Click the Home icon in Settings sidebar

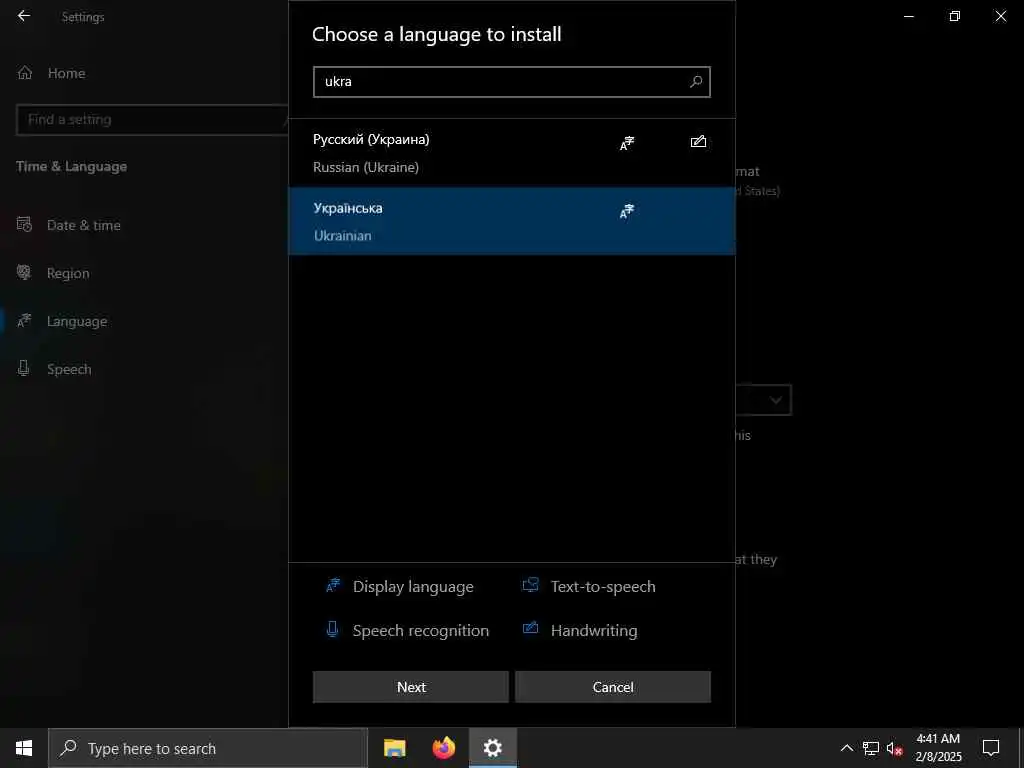pos(25,72)
